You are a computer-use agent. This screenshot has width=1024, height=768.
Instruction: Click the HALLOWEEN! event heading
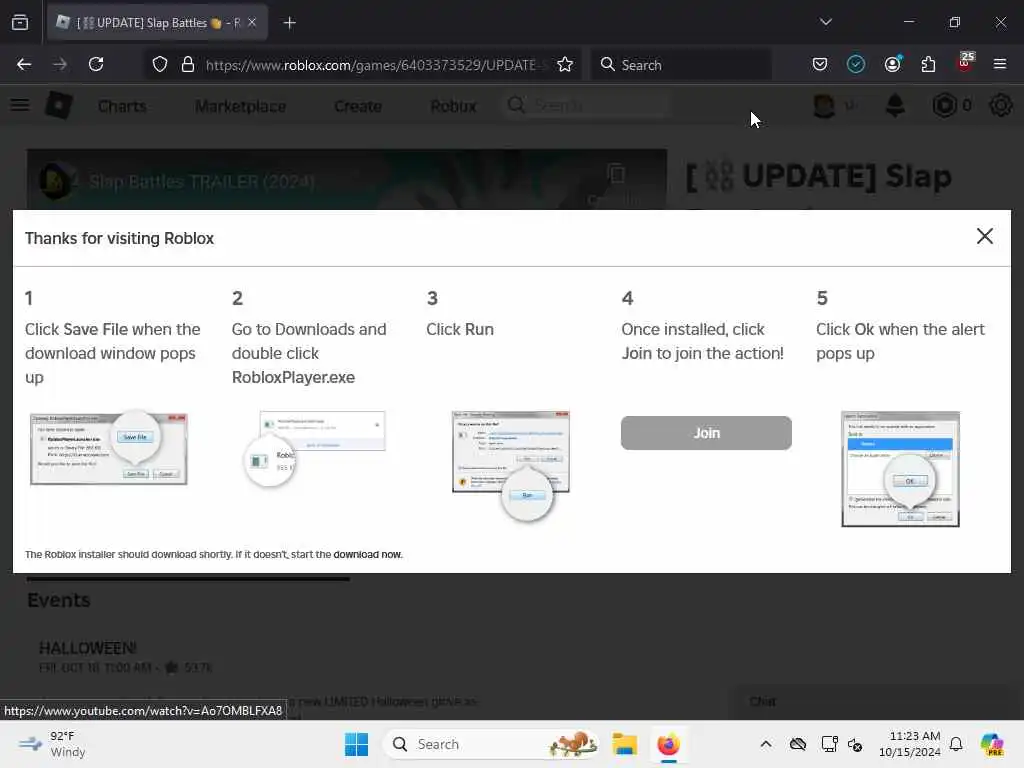coord(88,648)
